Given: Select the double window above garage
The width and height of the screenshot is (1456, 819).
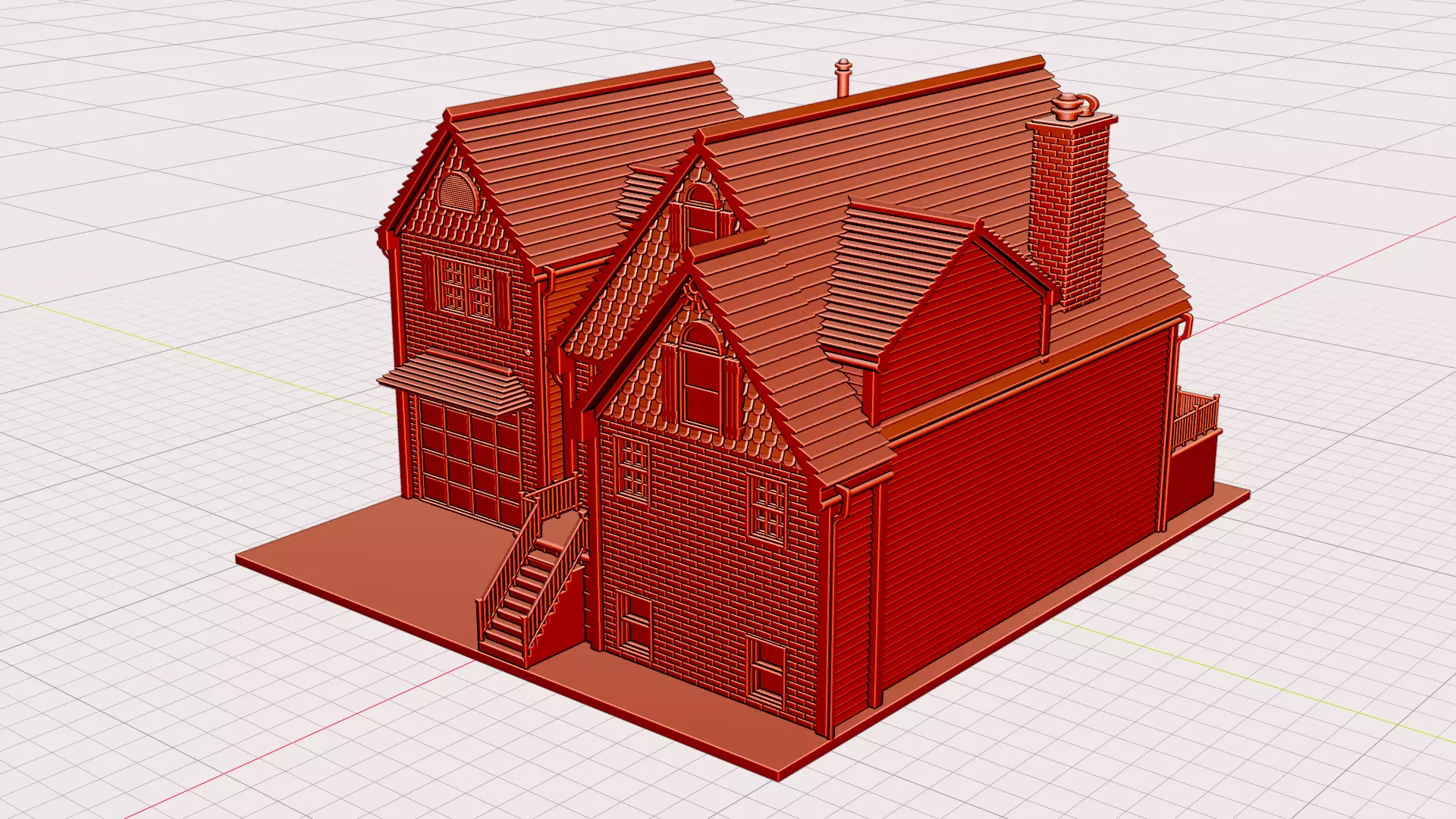Looking at the screenshot, I should point(466,288).
